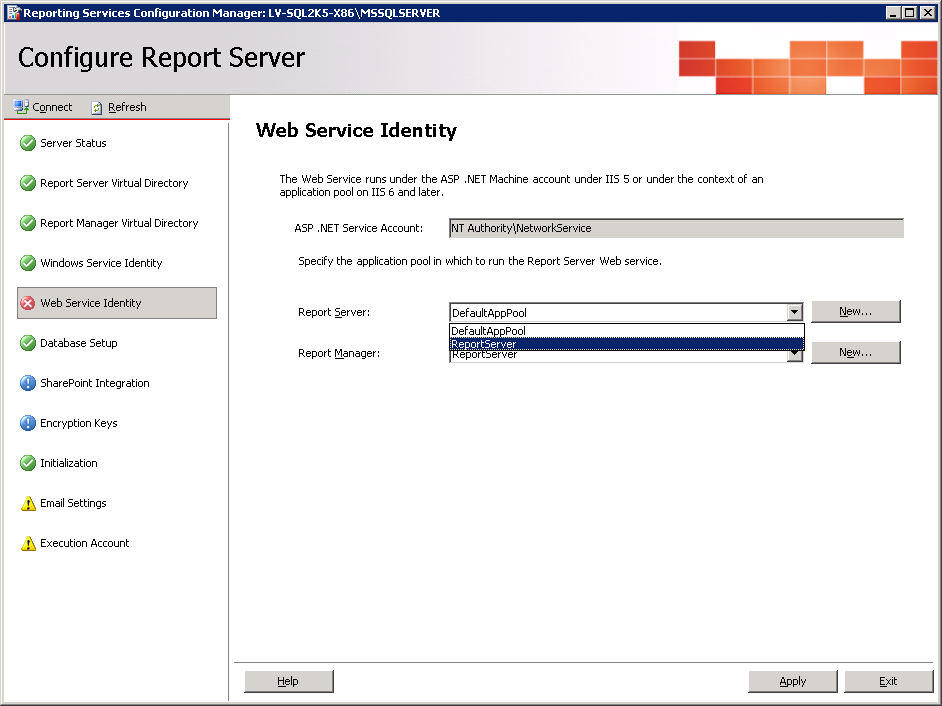Click the warning icon next to Execution Account
Viewport: 942px width, 706px height.
[28, 543]
